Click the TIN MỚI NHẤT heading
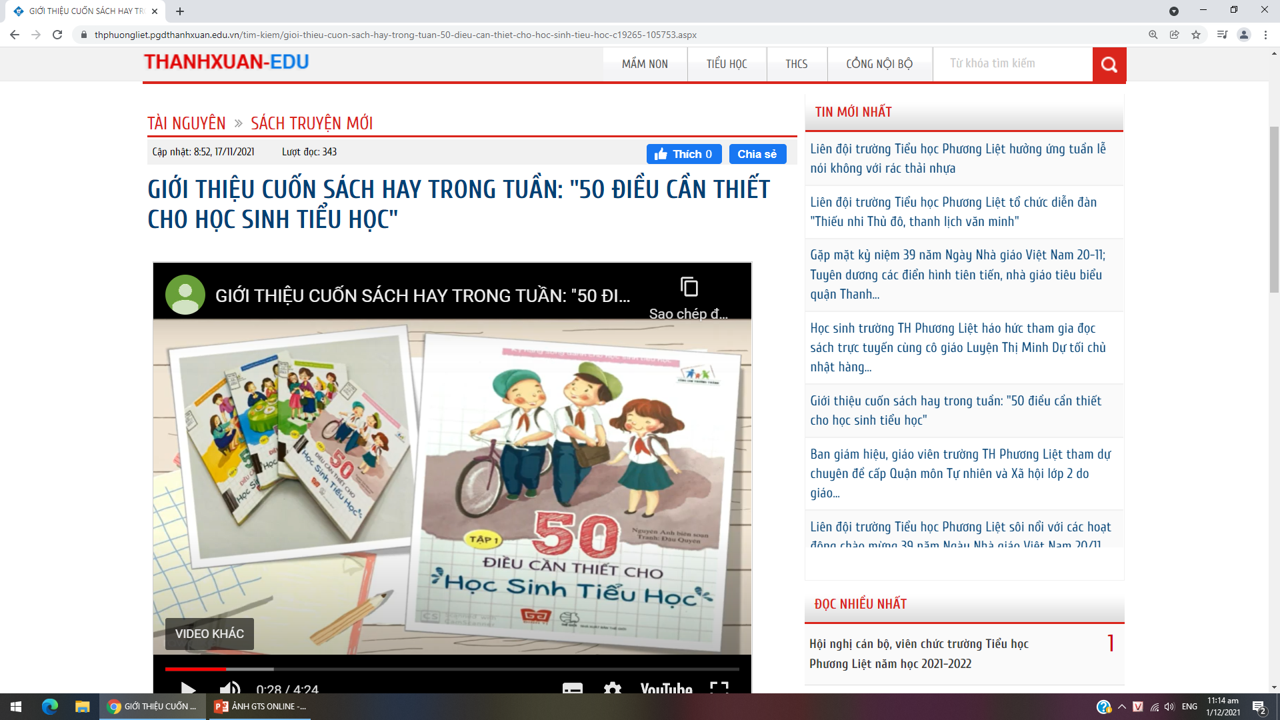 [x=853, y=112]
